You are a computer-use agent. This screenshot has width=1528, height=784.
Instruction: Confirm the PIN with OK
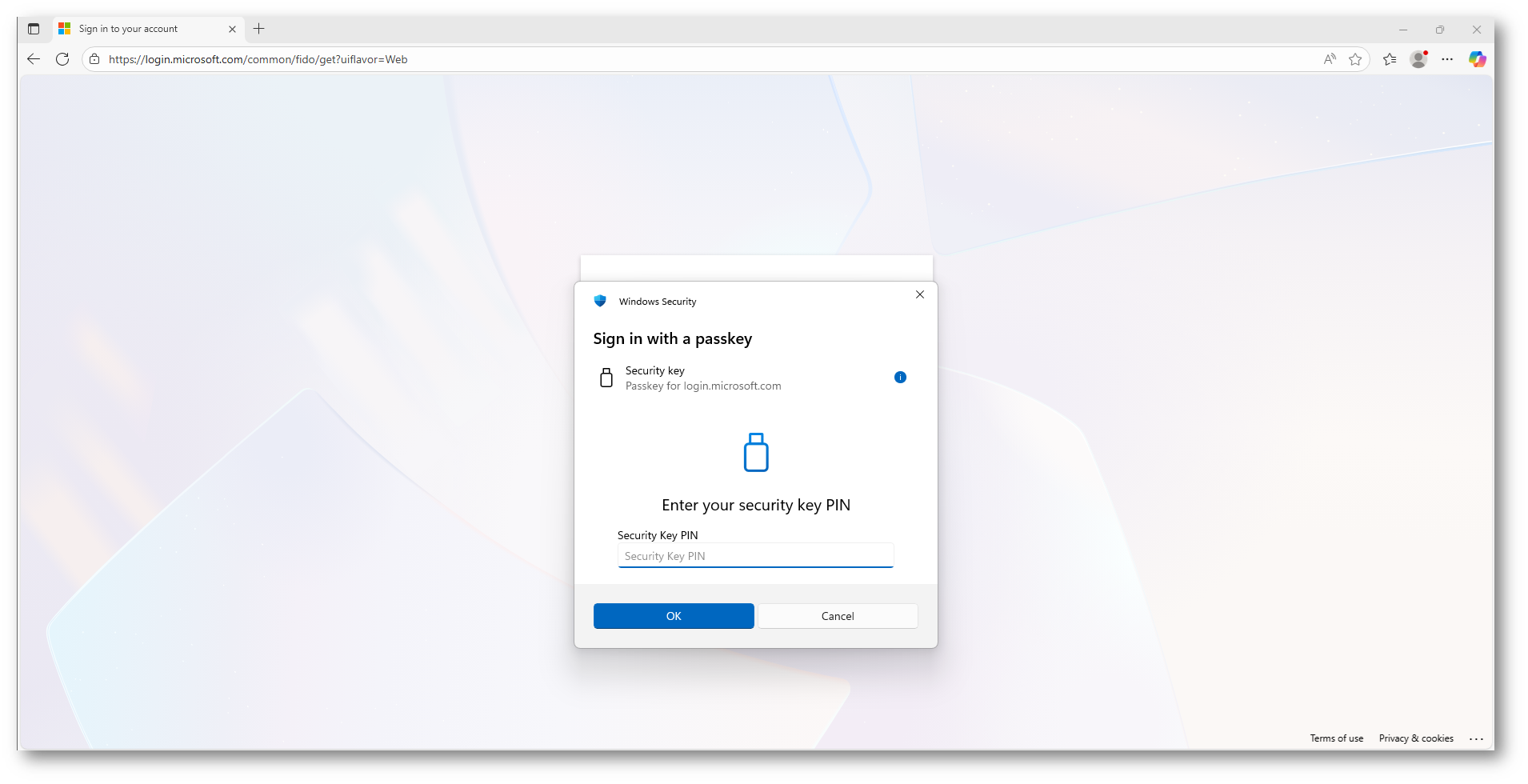[674, 616]
